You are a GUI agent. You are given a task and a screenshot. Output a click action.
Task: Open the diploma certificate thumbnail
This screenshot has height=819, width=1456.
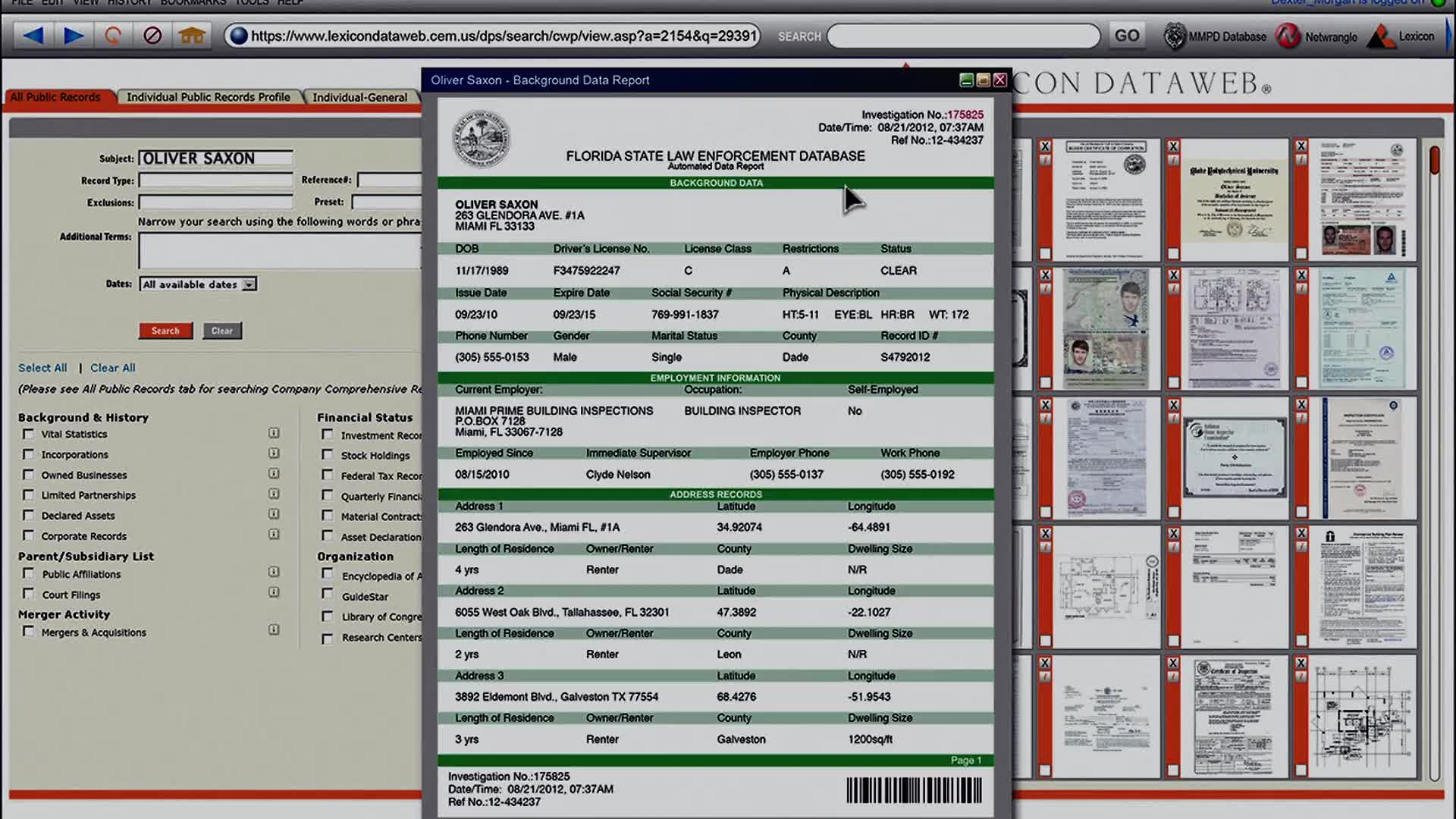click(1235, 199)
